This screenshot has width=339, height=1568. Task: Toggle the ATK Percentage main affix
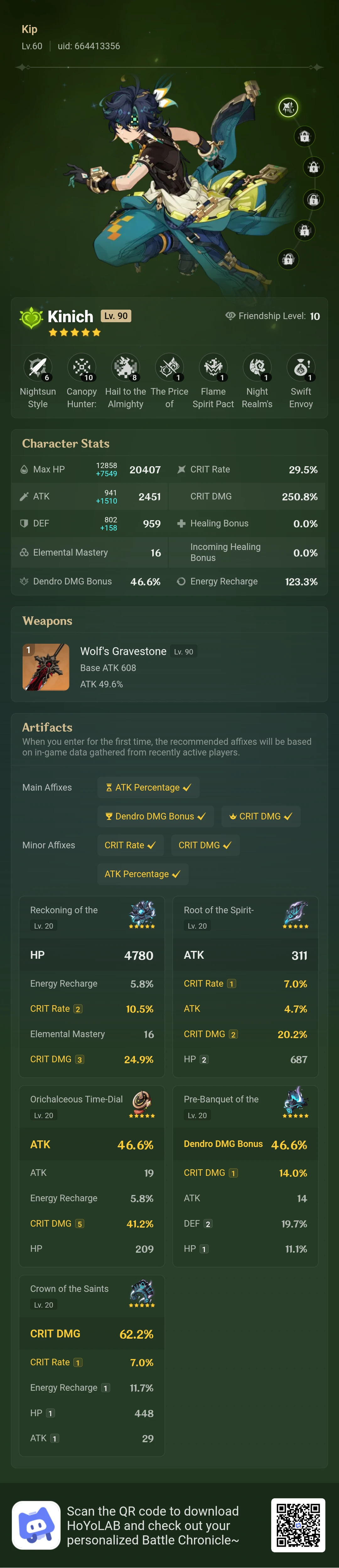(x=148, y=787)
